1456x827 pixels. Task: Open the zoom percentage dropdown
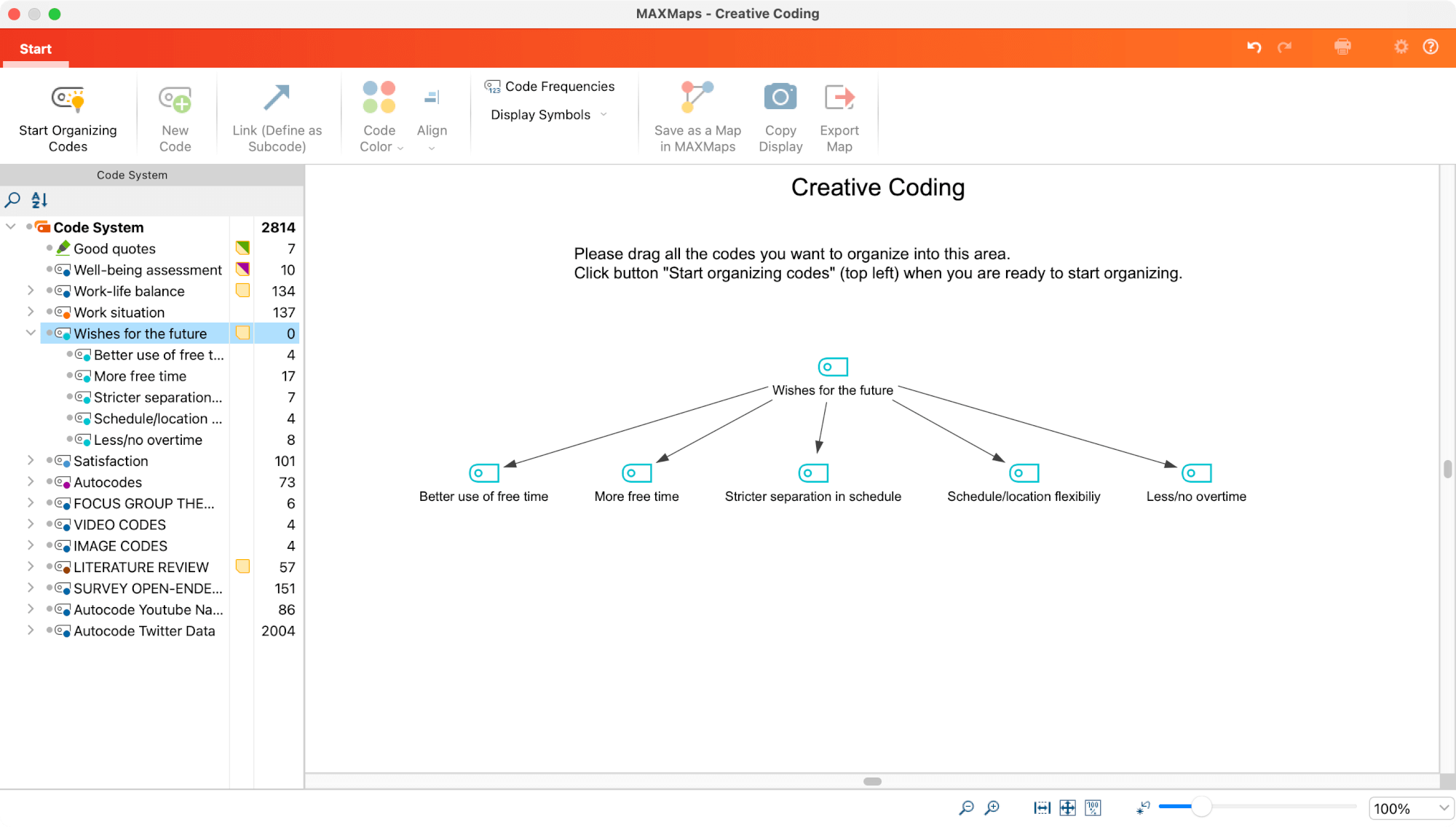click(x=1411, y=808)
